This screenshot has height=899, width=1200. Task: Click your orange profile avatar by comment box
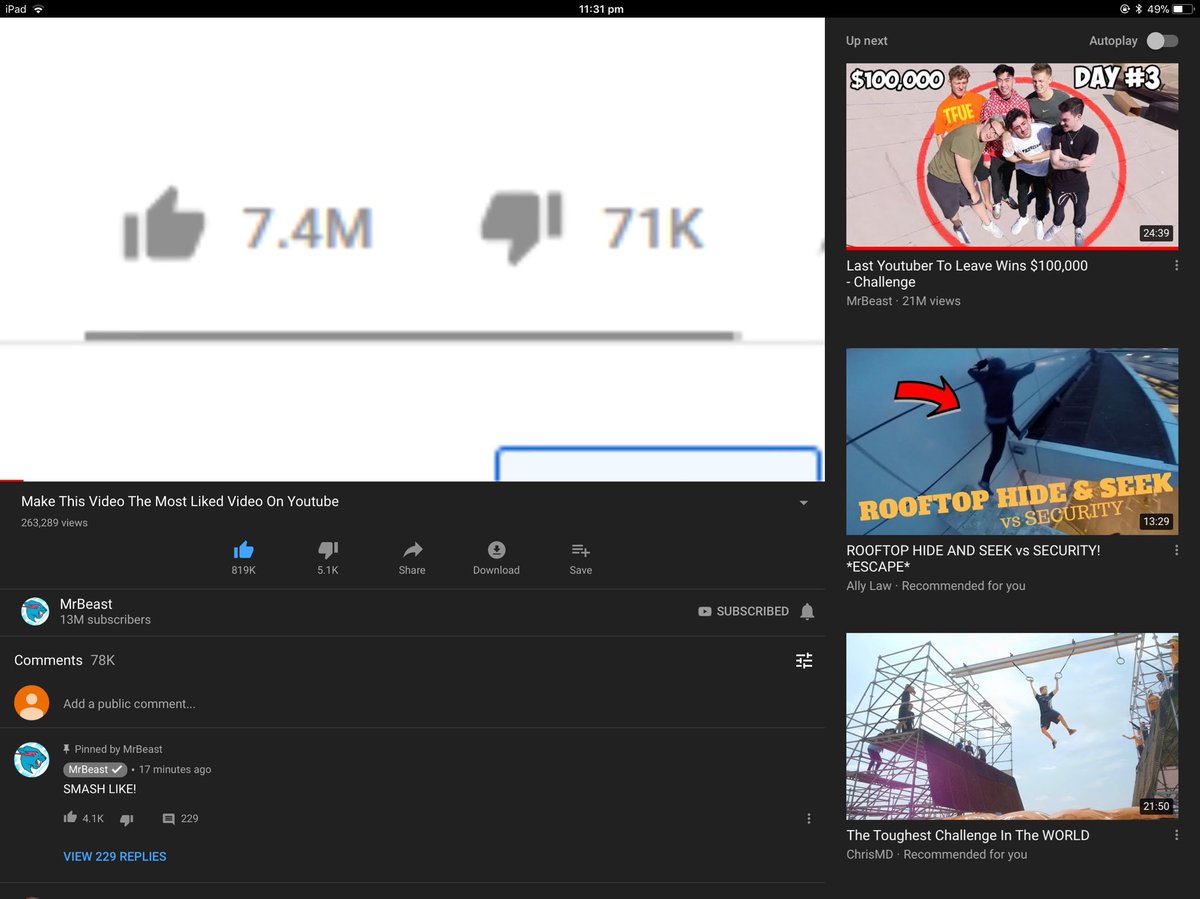[32, 703]
